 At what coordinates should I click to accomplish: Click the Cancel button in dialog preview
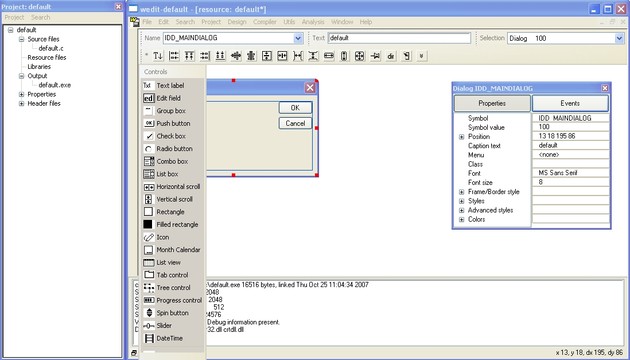[295, 123]
